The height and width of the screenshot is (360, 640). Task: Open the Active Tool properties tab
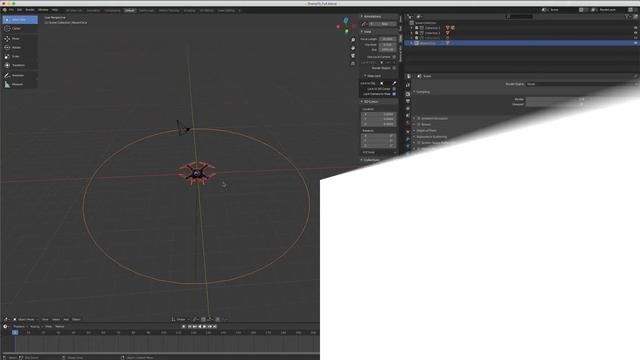point(408,85)
